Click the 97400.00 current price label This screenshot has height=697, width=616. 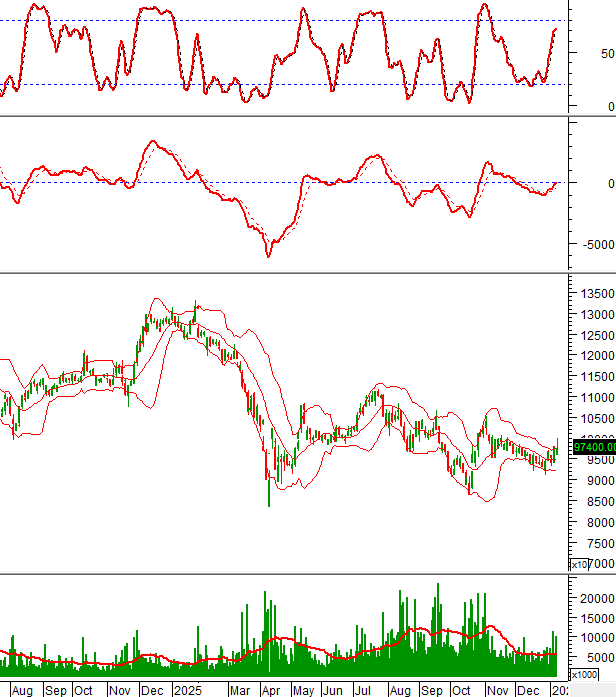[592, 448]
